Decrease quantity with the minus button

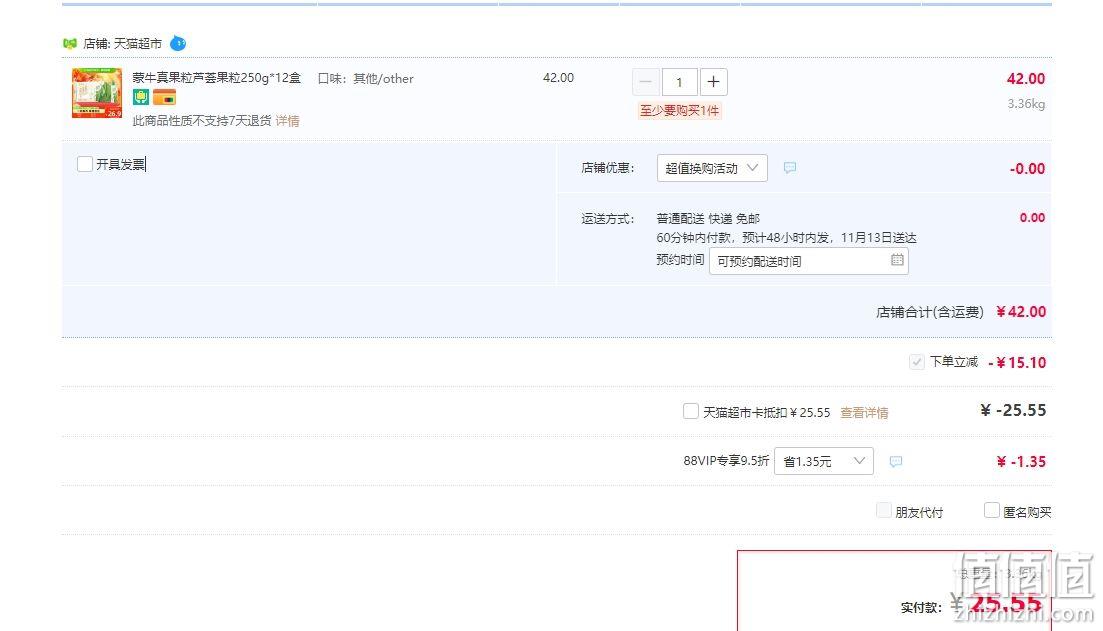(645, 82)
